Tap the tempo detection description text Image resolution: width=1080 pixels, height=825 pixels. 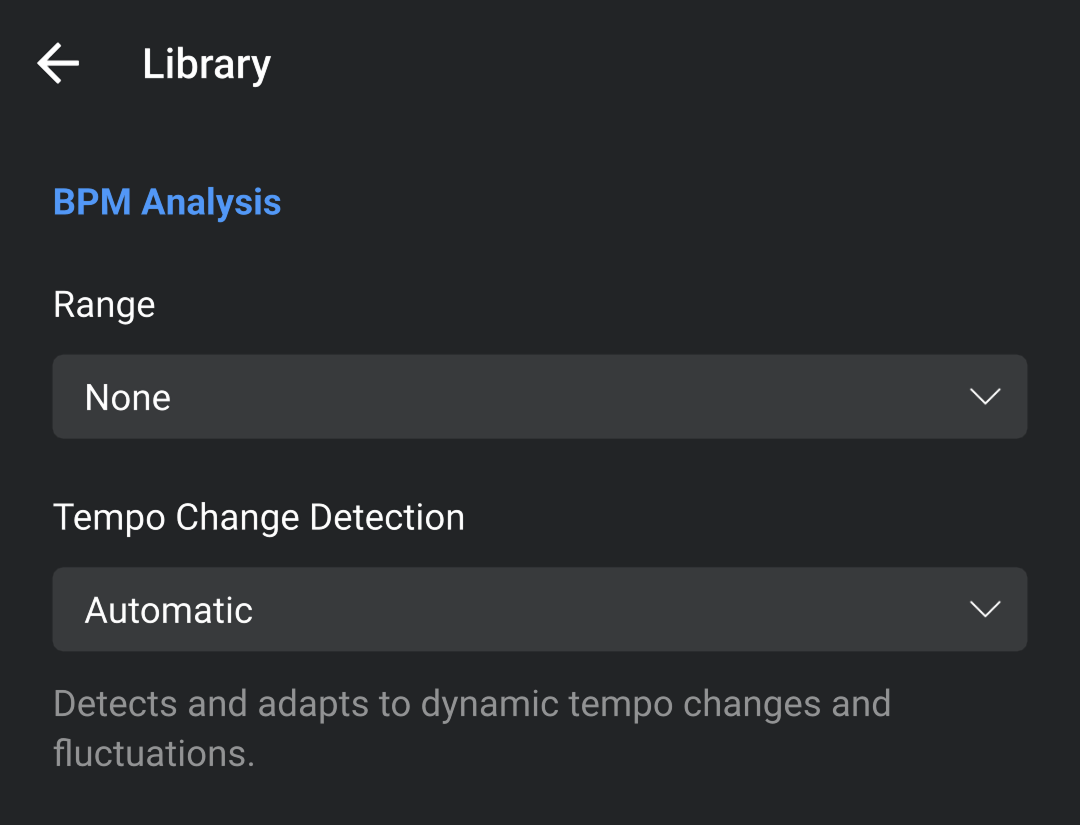(471, 704)
